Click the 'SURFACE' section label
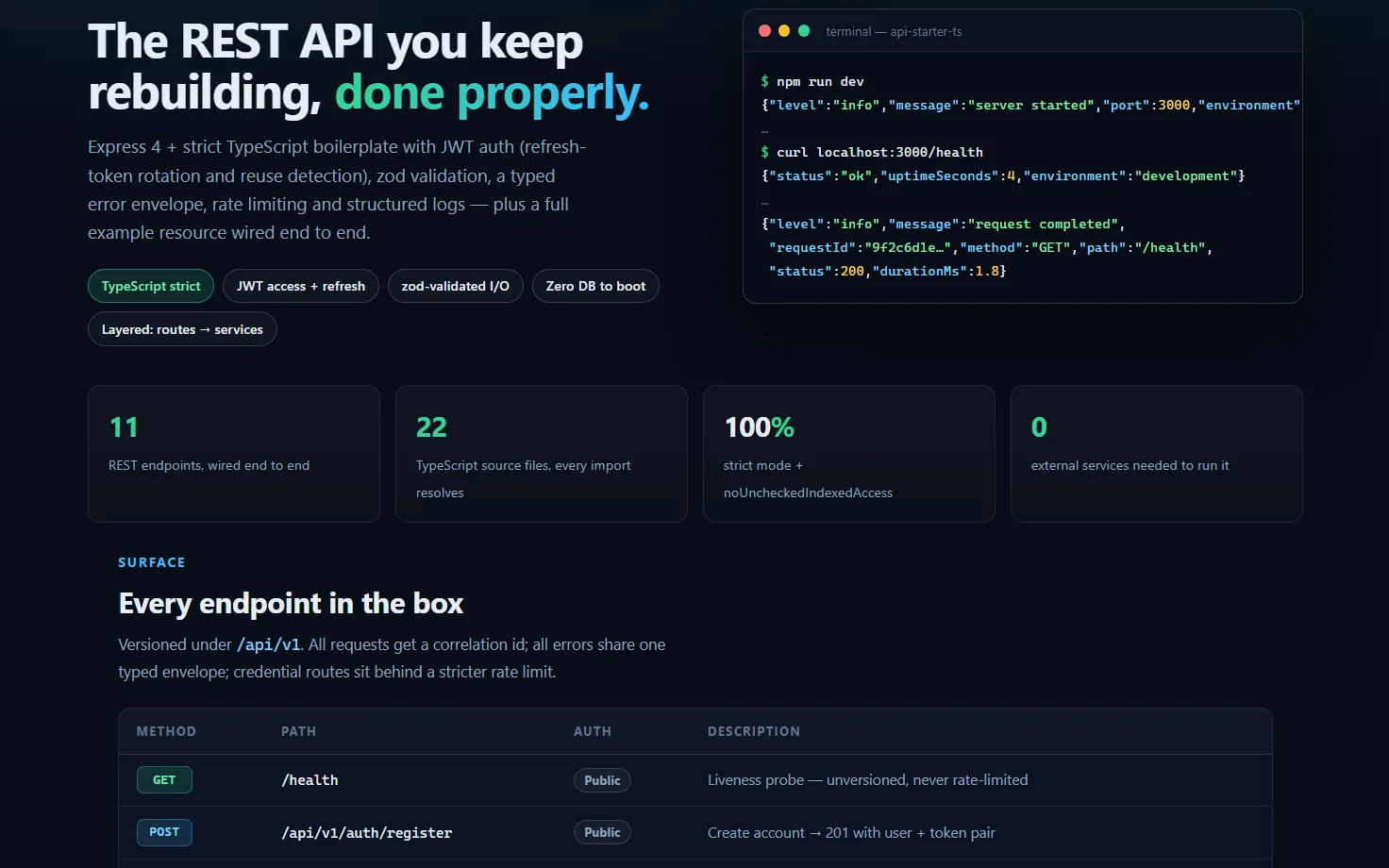1389x868 pixels. (x=151, y=562)
